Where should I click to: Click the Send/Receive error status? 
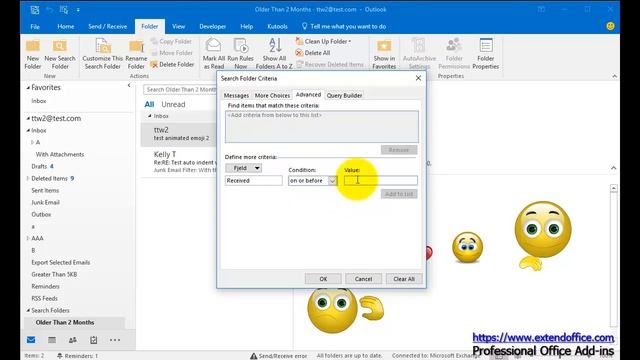(278, 356)
